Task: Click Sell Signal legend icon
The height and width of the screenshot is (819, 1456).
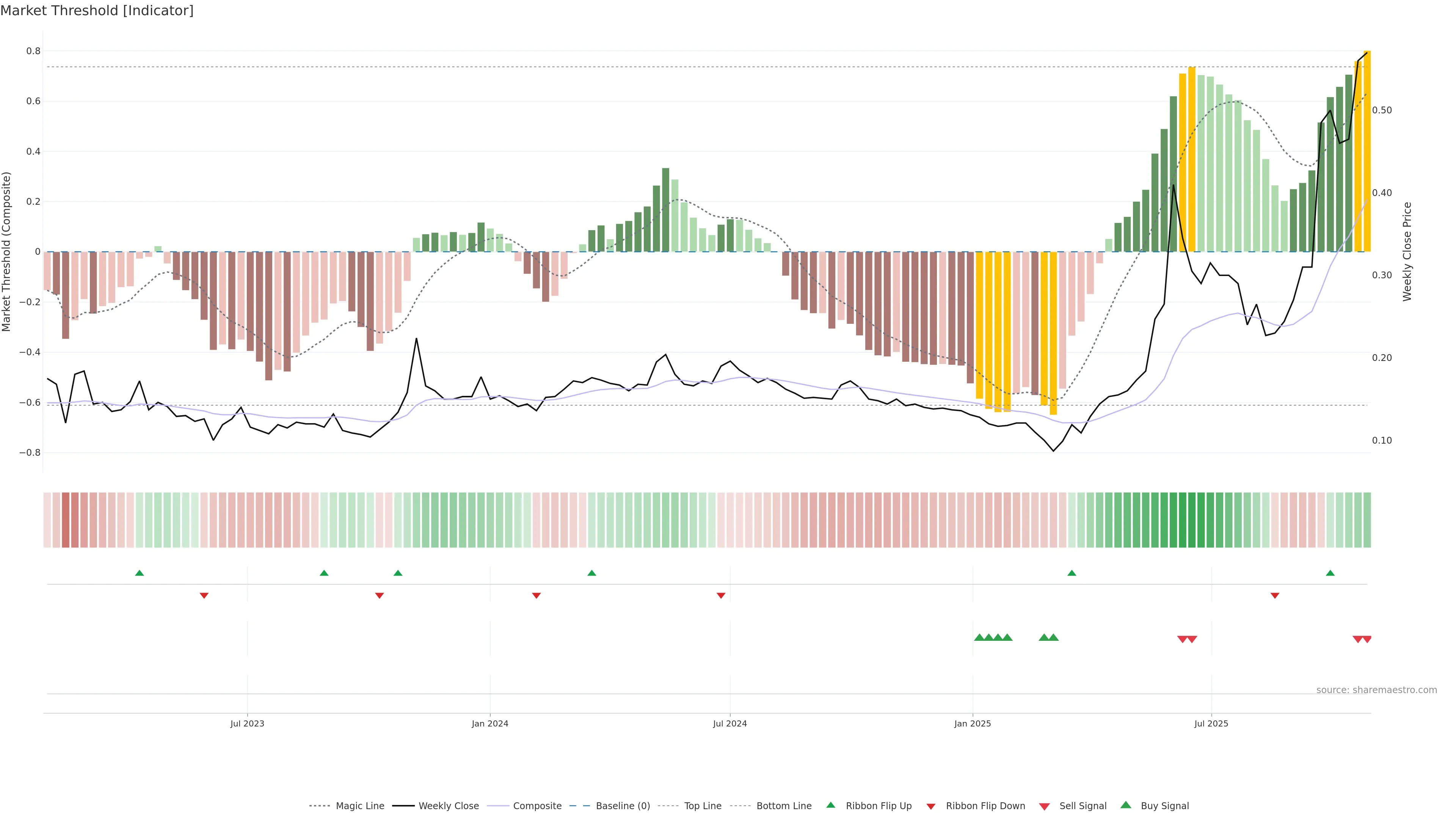Action: (x=1045, y=806)
